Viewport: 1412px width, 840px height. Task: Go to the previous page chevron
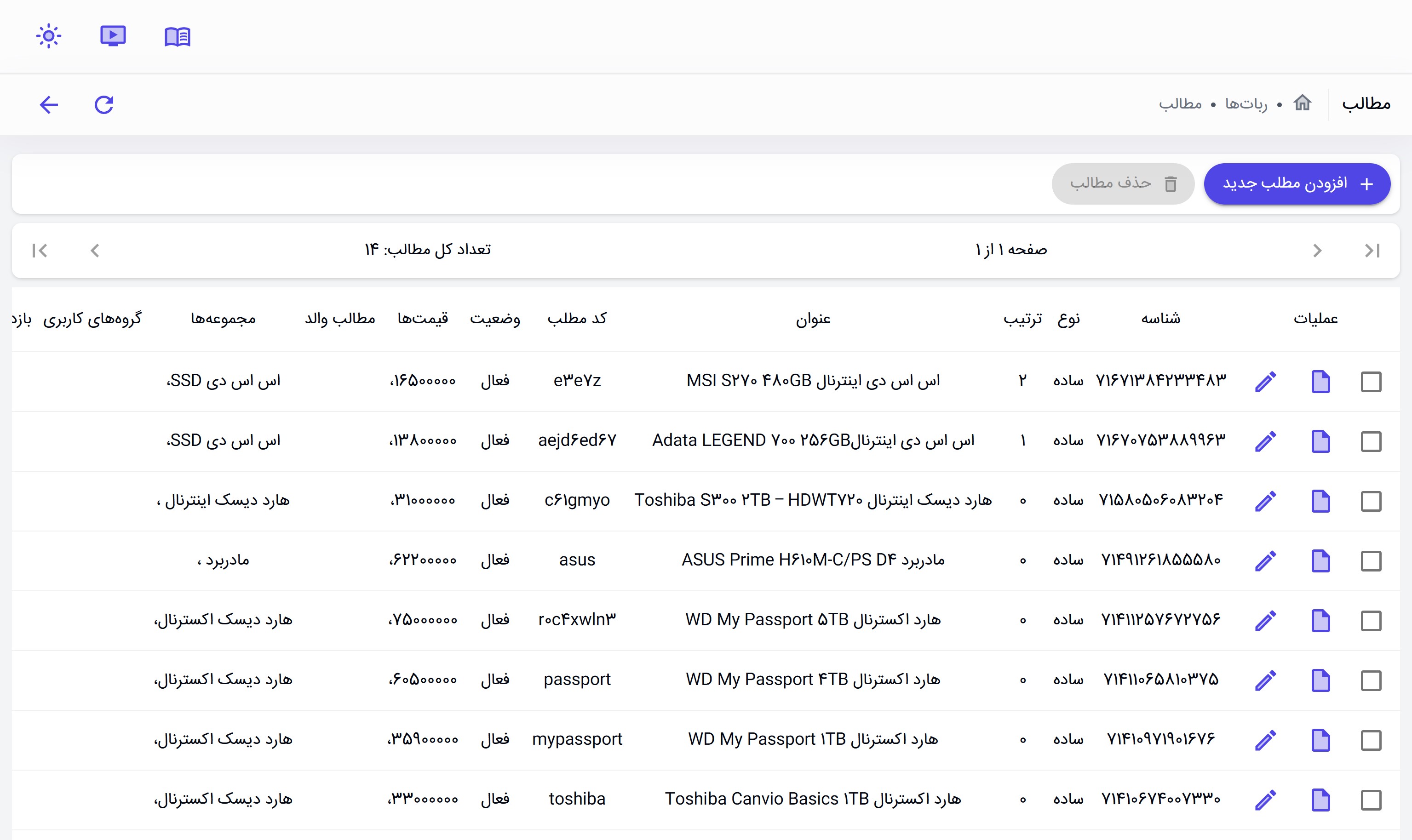point(1317,250)
